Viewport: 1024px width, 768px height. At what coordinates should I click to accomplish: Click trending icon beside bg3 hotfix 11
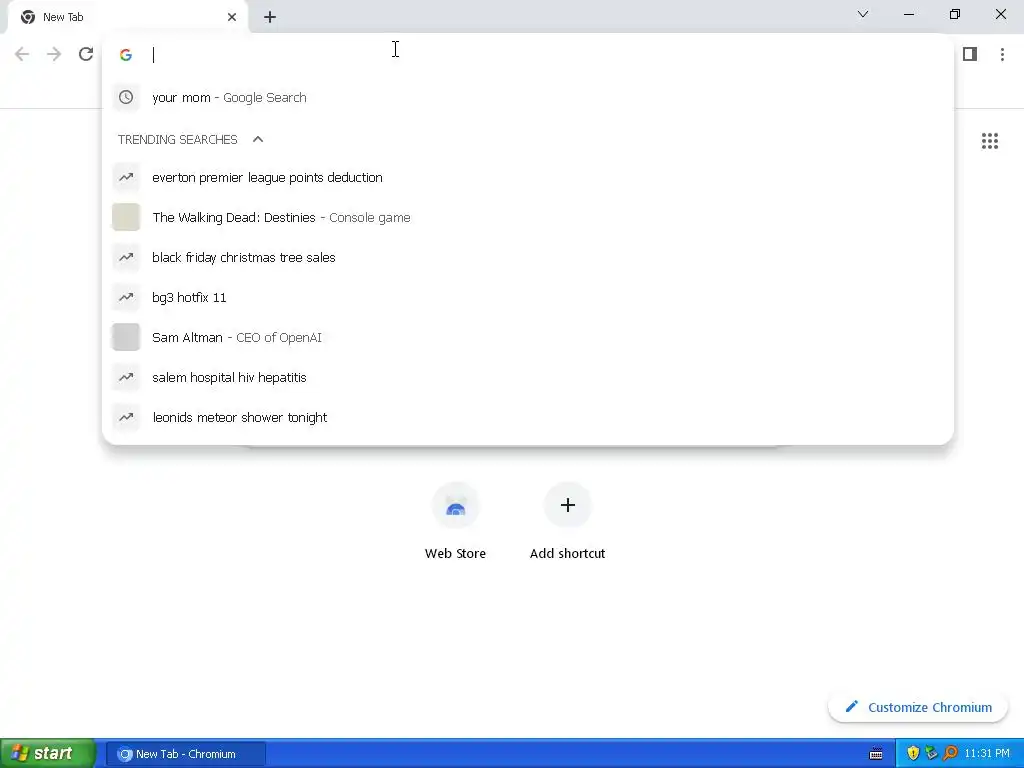point(126,297)
